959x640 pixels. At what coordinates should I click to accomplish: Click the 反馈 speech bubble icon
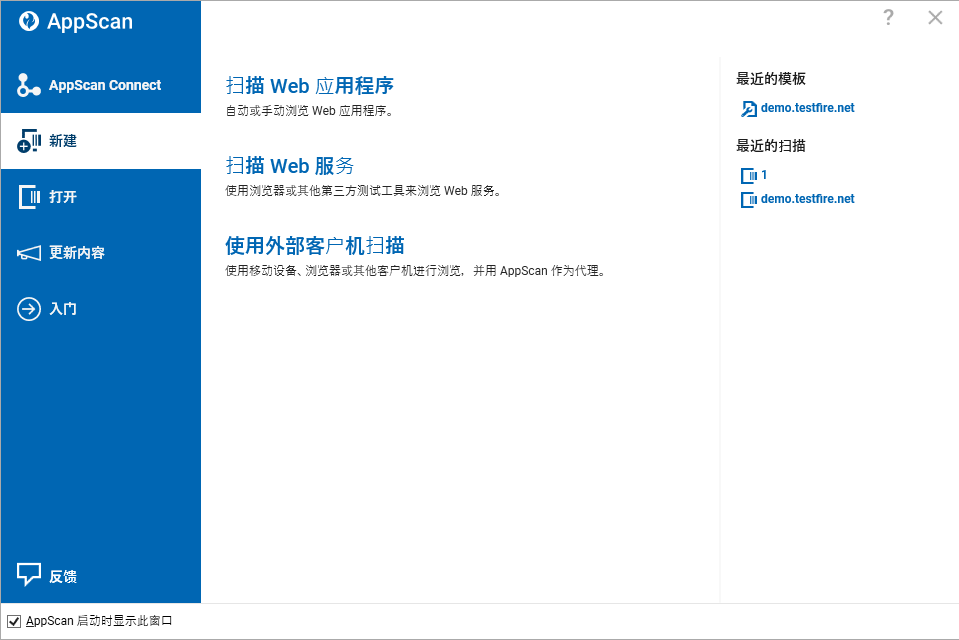pyautogui.click(x=29, y=575)
